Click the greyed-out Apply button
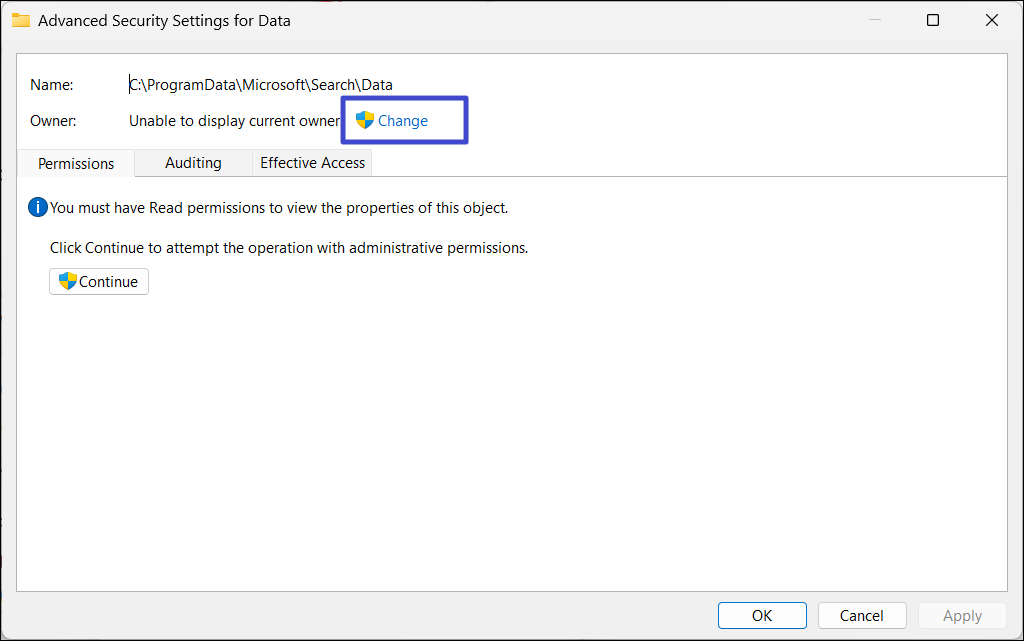This screenshot has height=641, width=1024. click(x=962, y=615)
